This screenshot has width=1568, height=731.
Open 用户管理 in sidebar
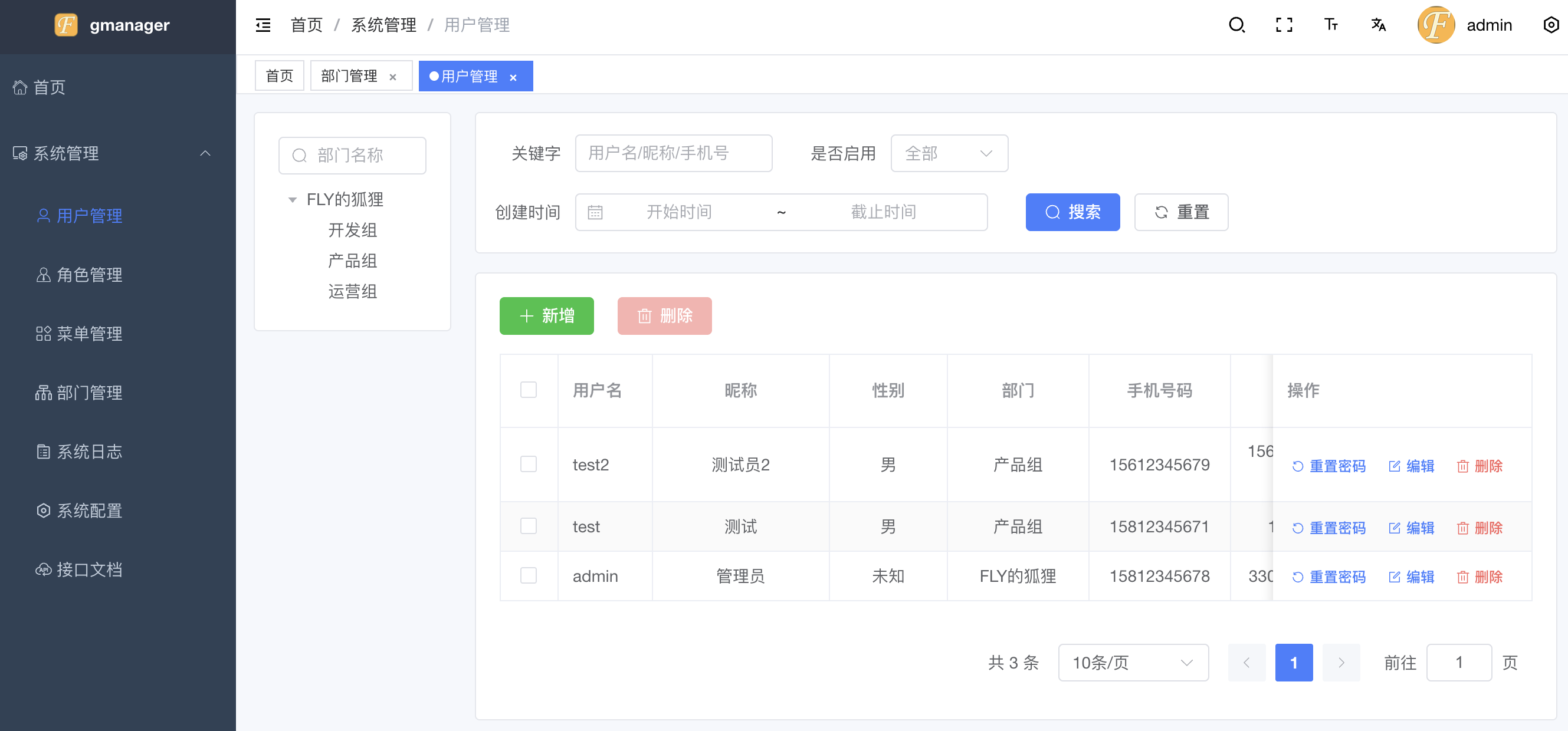click(x=118, y=215)
